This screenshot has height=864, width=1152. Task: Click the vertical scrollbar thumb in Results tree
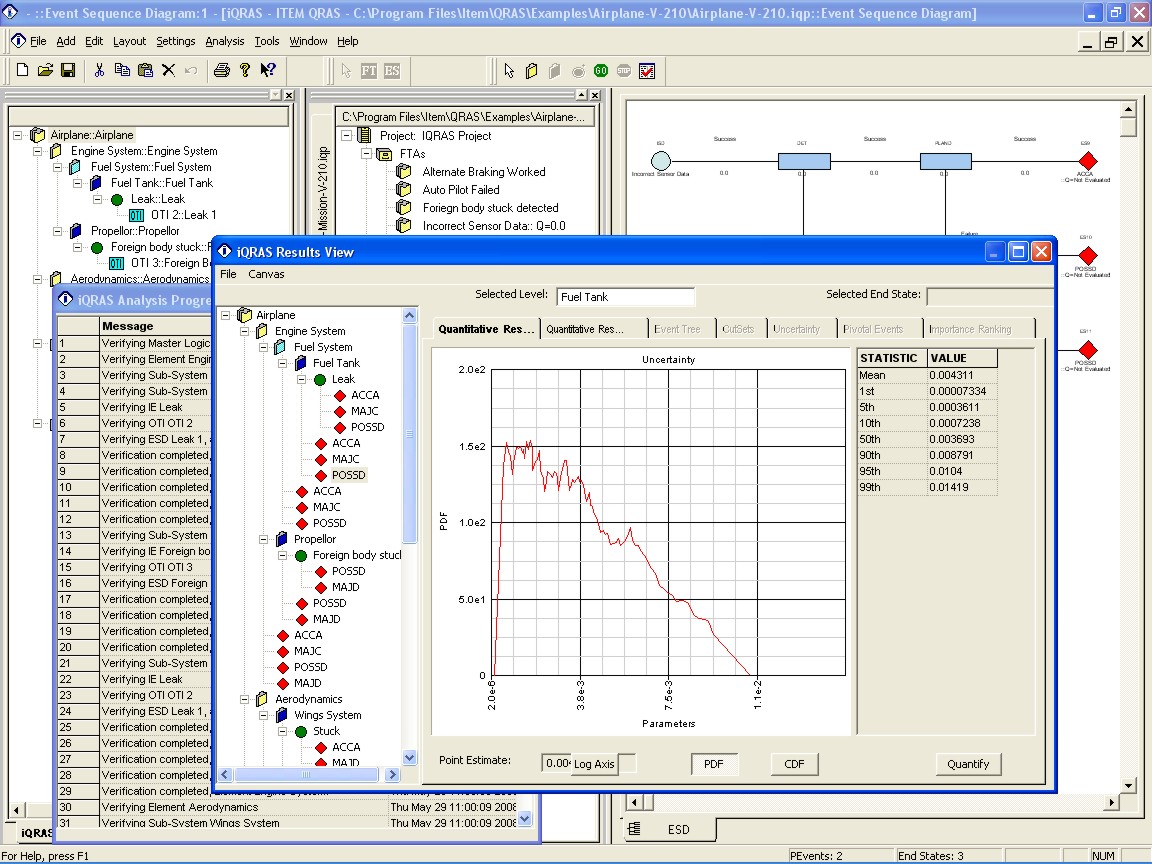click(x=409, y=433)
